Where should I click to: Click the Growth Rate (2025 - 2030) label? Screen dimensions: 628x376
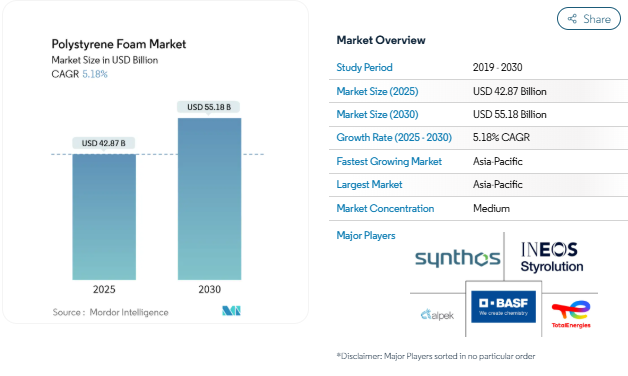(x=394, y=137)
